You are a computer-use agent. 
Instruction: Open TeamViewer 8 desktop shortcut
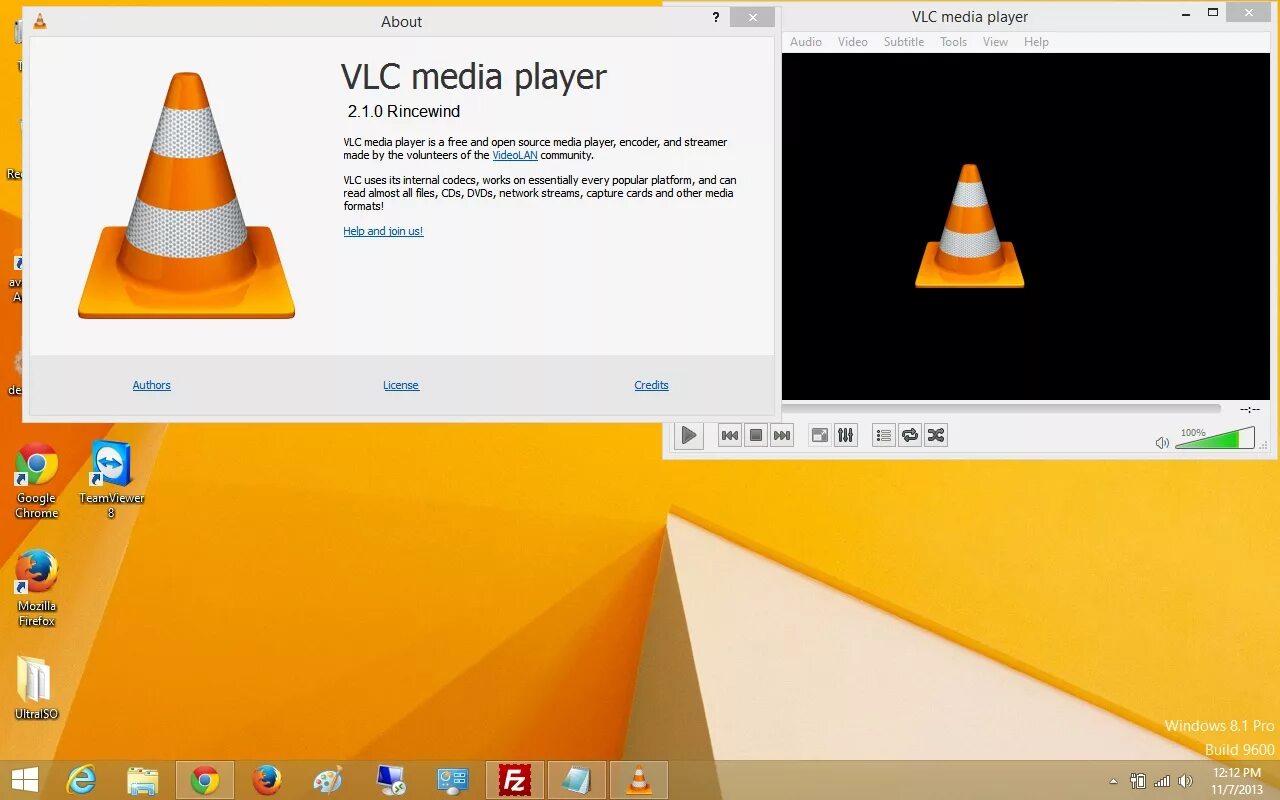[x=111, y=482]
